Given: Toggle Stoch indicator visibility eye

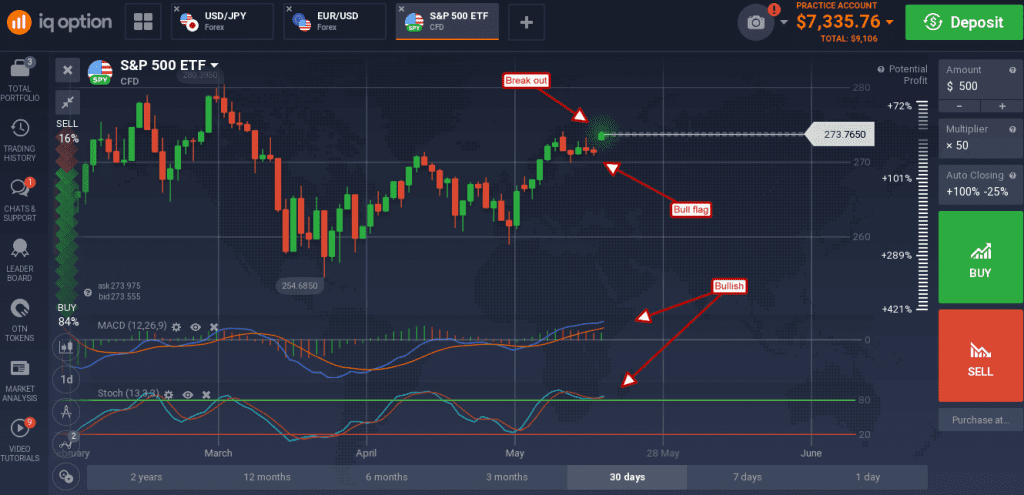Looking at the screenshot, I should click(187, 394).
